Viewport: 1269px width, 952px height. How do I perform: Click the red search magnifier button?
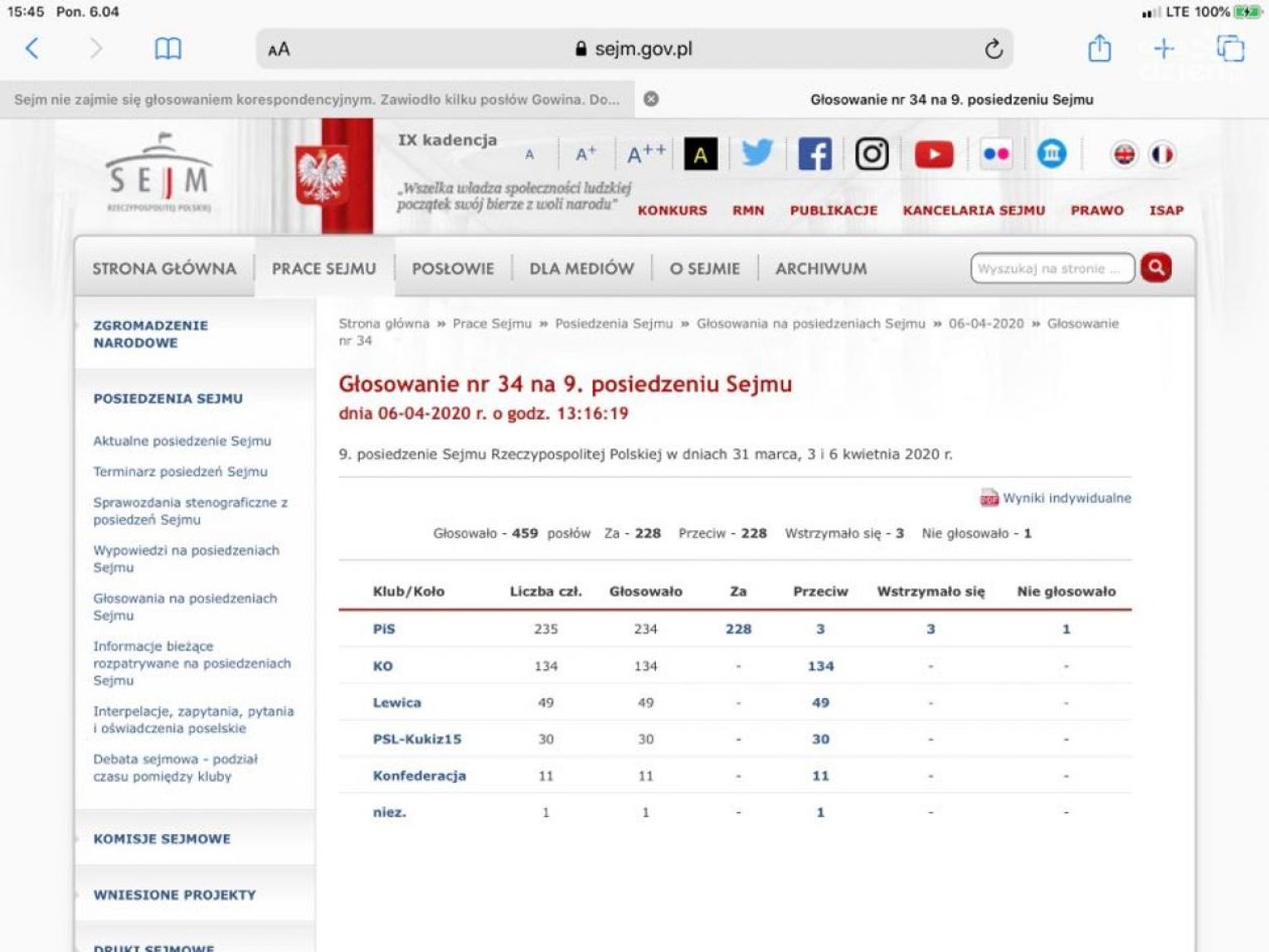1156,268
